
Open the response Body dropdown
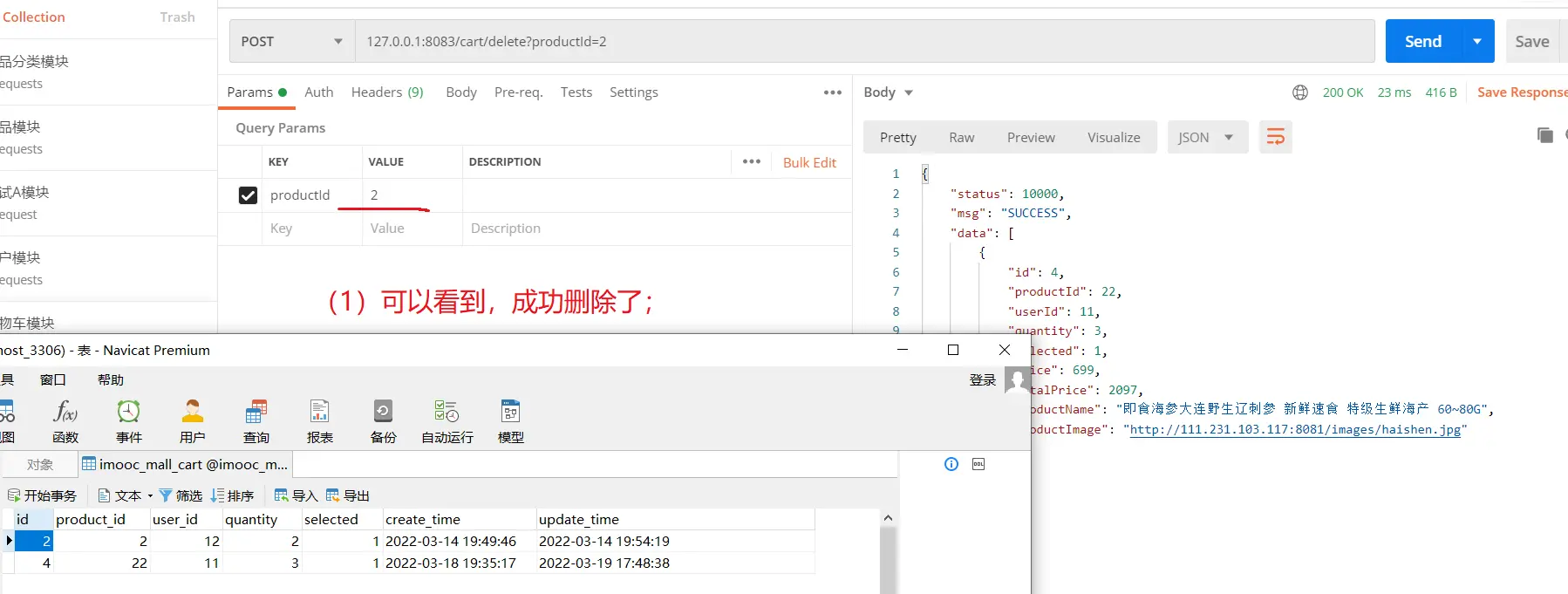(888, 92)
